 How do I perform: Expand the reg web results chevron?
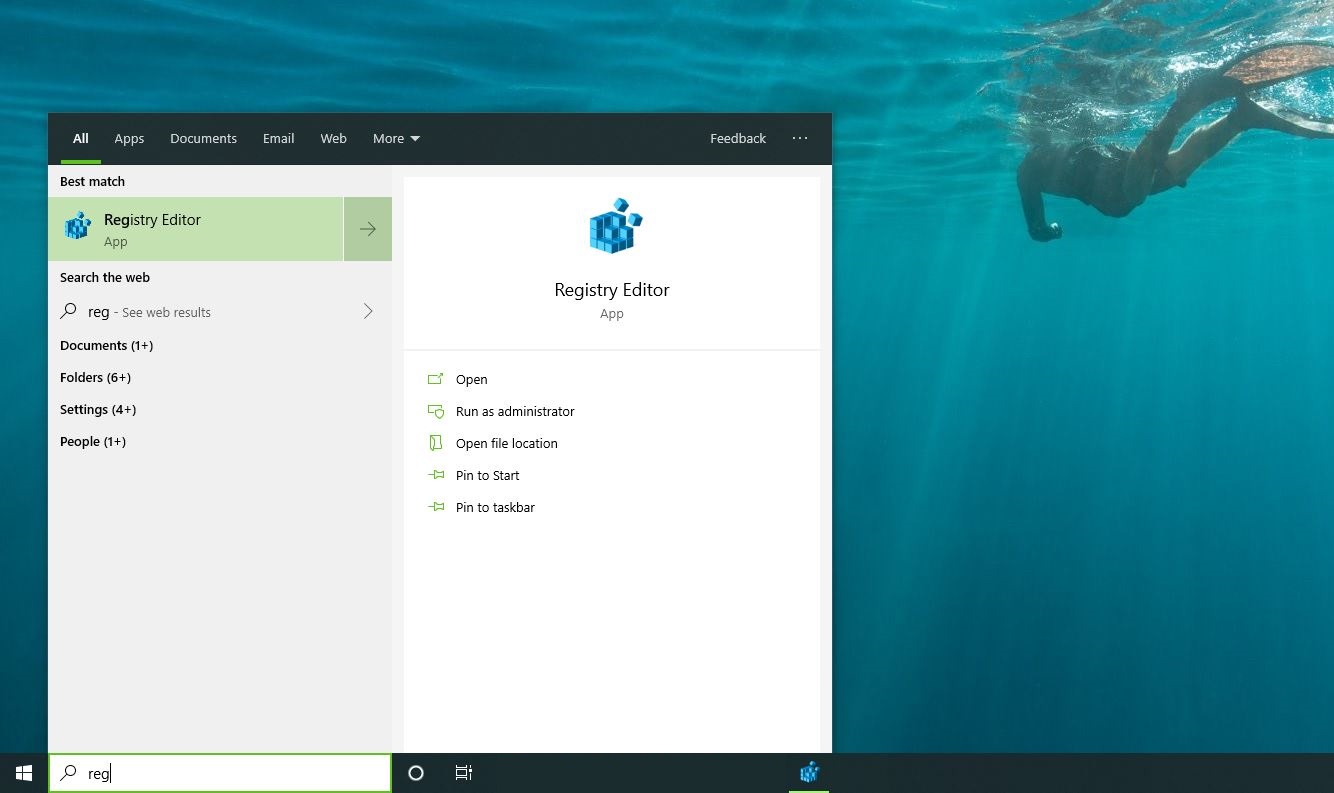pyautogui.click(x=368, y=311)
